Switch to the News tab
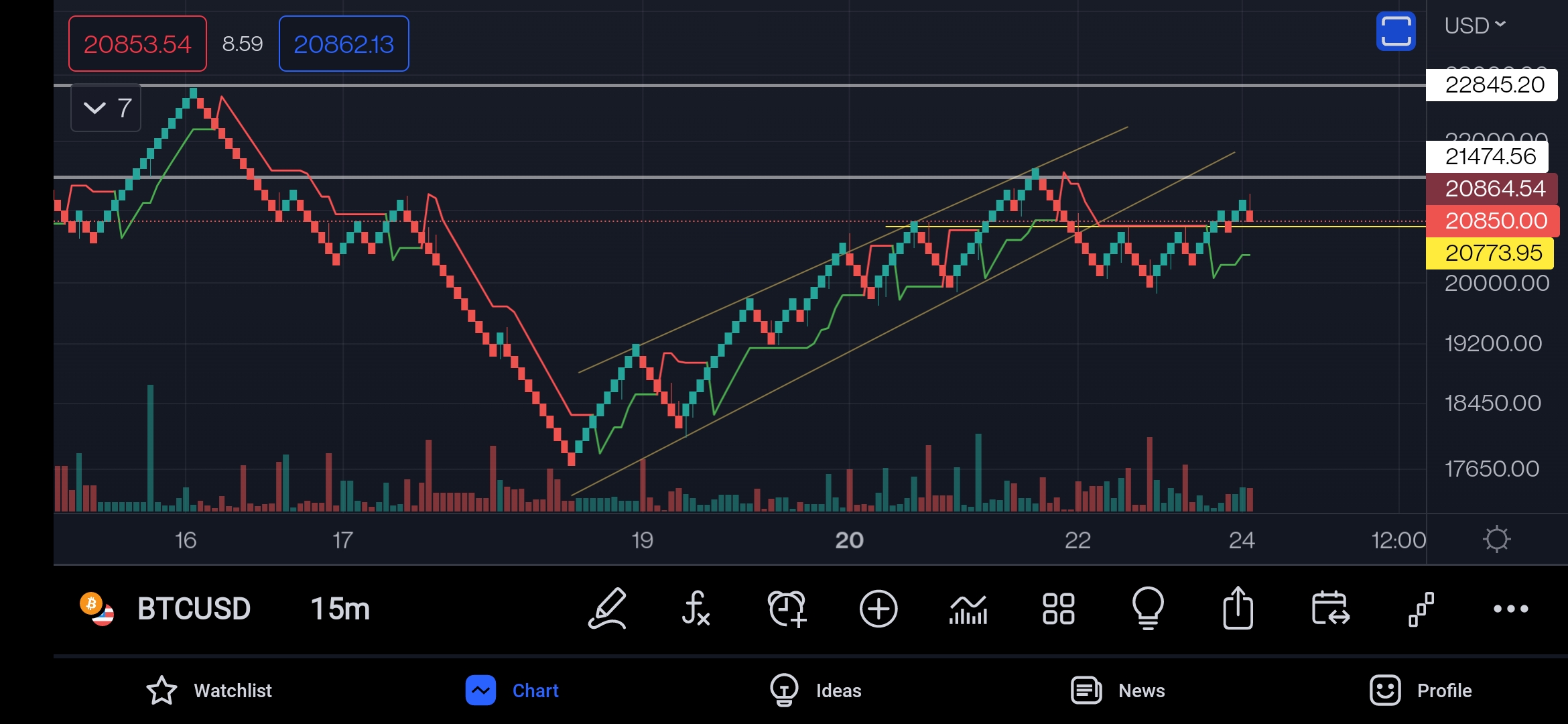Screen dimensions: 1568x724 (1118, 690)
